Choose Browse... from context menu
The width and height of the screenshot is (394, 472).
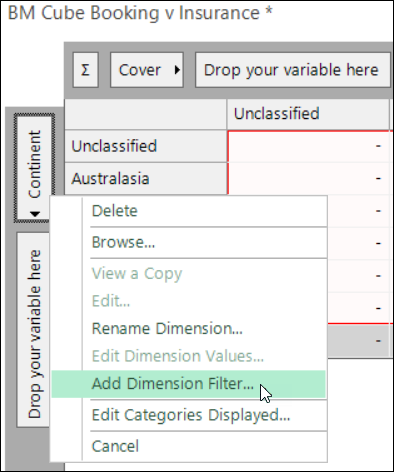click(189, 242)
